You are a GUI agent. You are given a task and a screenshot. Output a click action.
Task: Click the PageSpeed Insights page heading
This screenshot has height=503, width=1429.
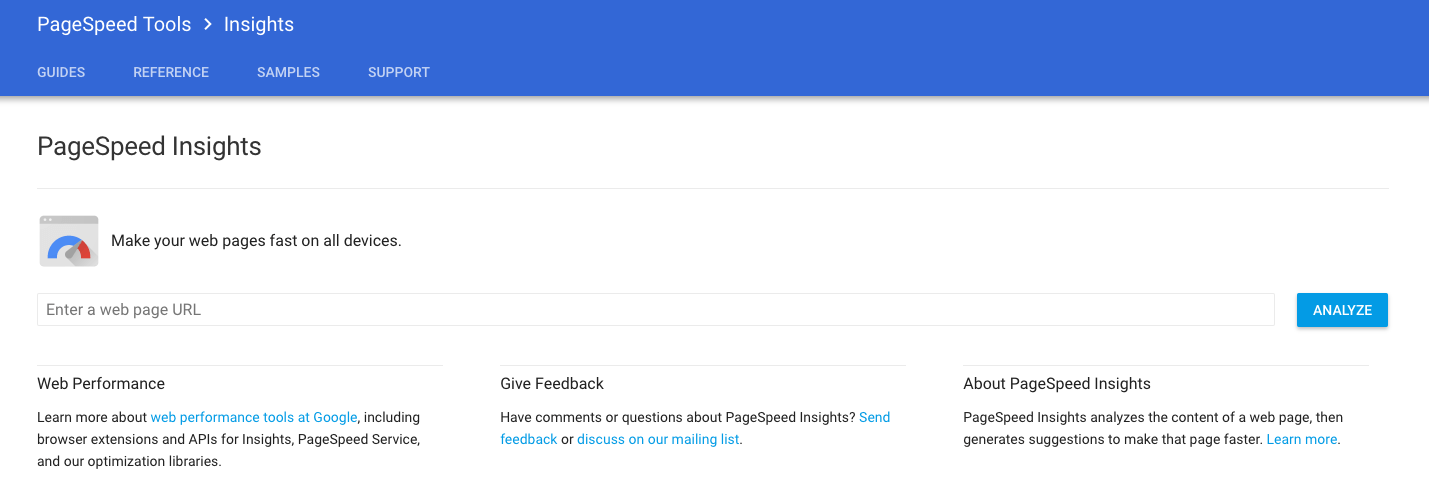tap(149, 147)
